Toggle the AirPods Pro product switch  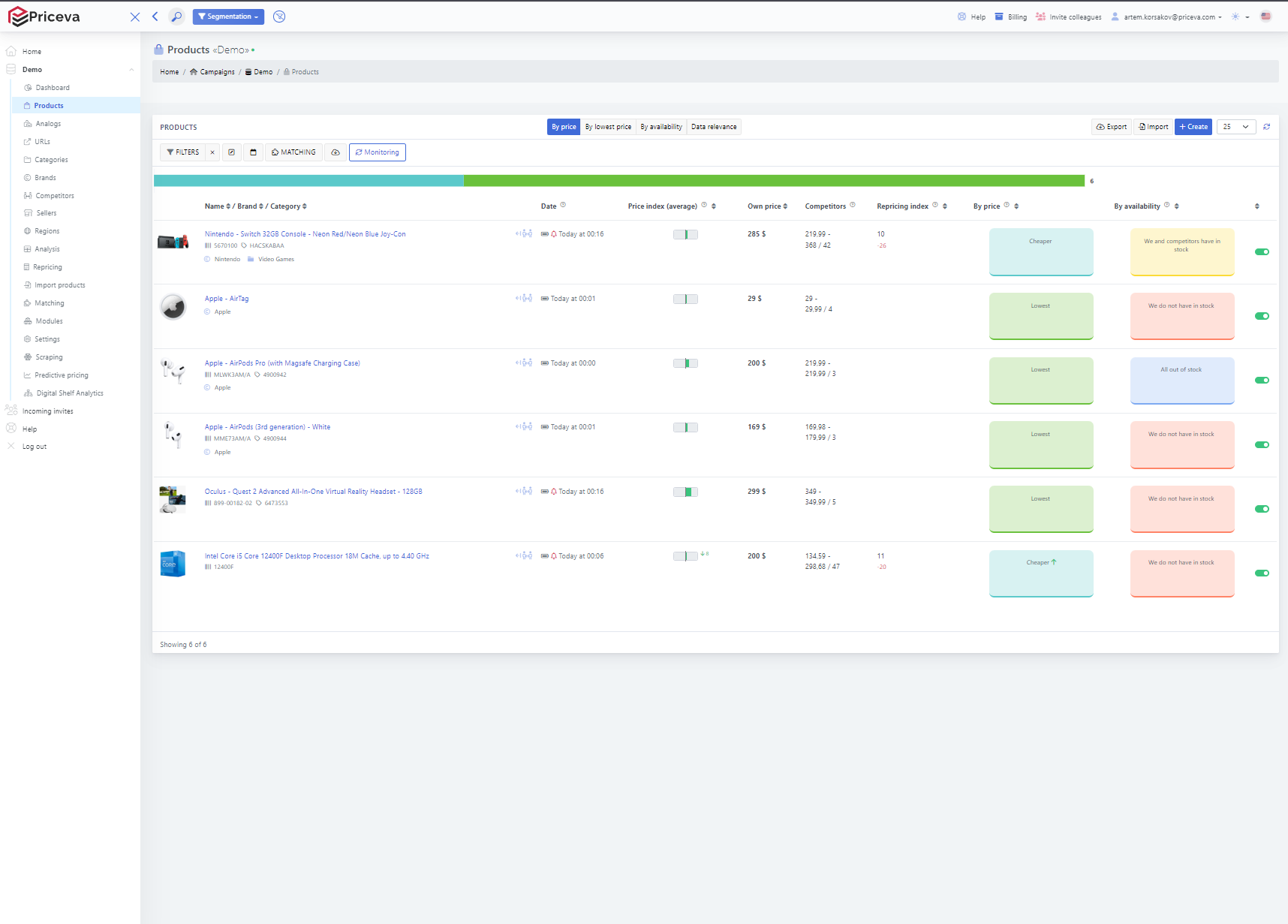[x=1262, y=381]
